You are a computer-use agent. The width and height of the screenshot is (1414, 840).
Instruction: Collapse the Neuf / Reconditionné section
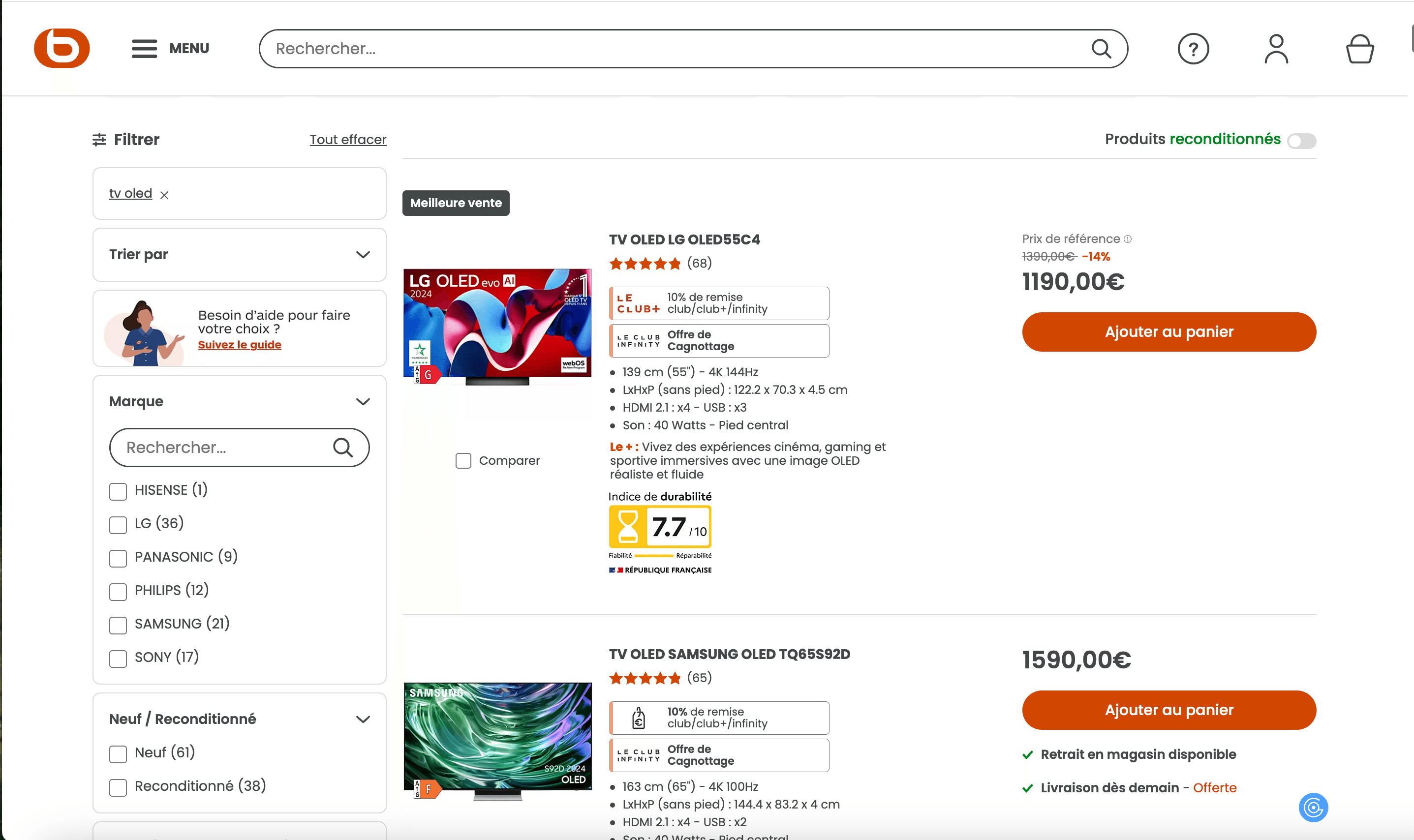click(363, 720)
